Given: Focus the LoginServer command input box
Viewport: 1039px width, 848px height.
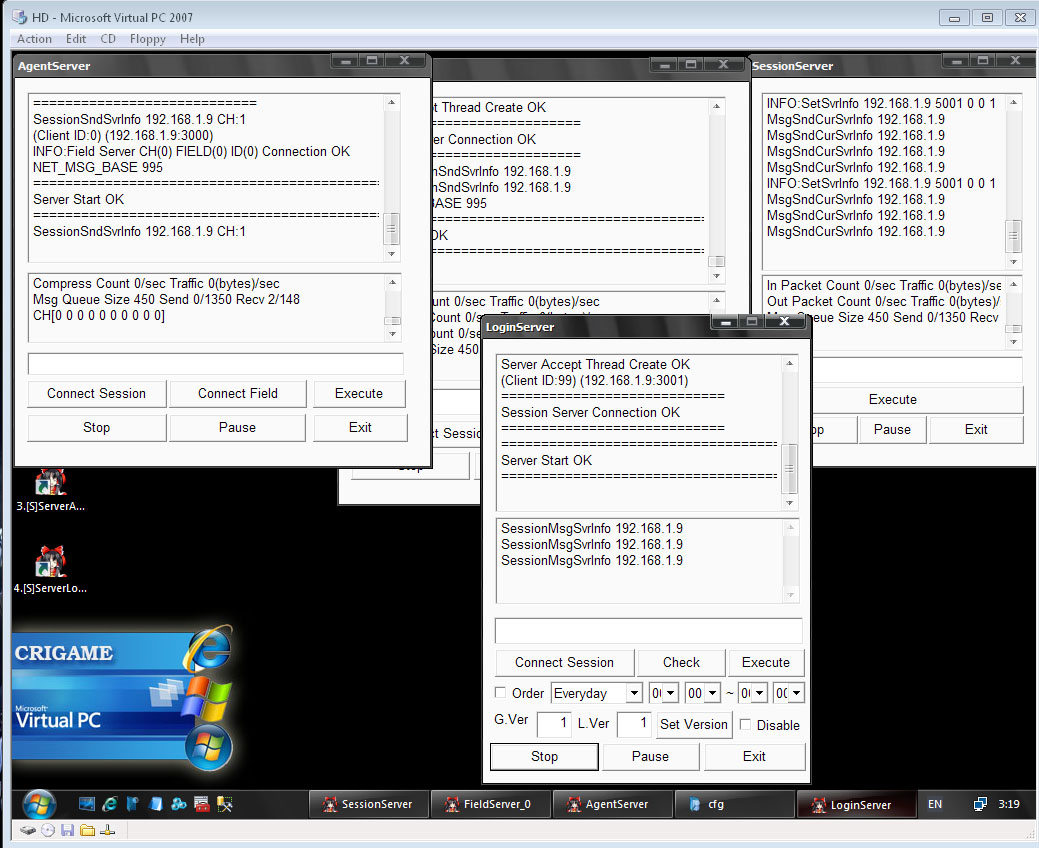Looking at the screenshot, I should pos(649,631).
